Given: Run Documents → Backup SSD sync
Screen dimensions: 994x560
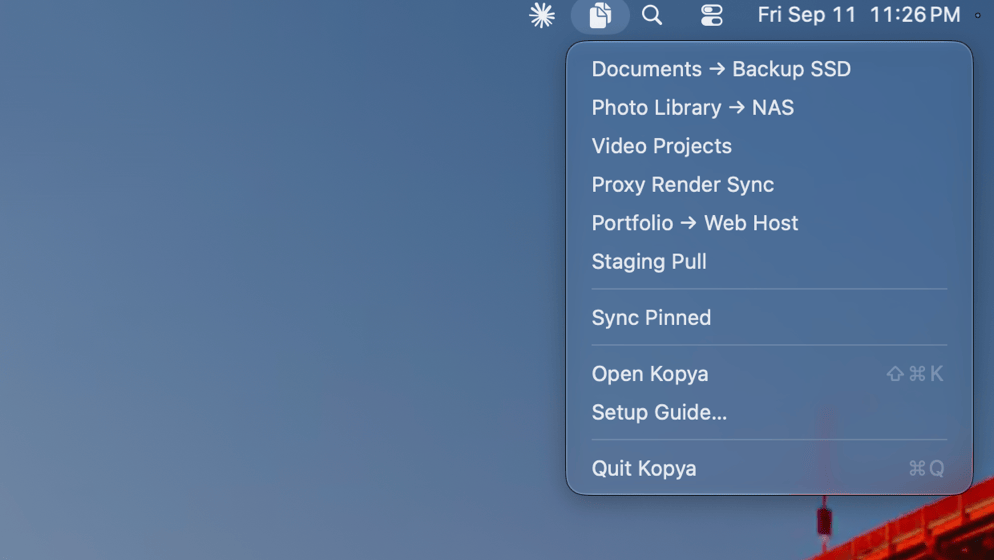Looking at the screenshot, I should tap(769, 69).
